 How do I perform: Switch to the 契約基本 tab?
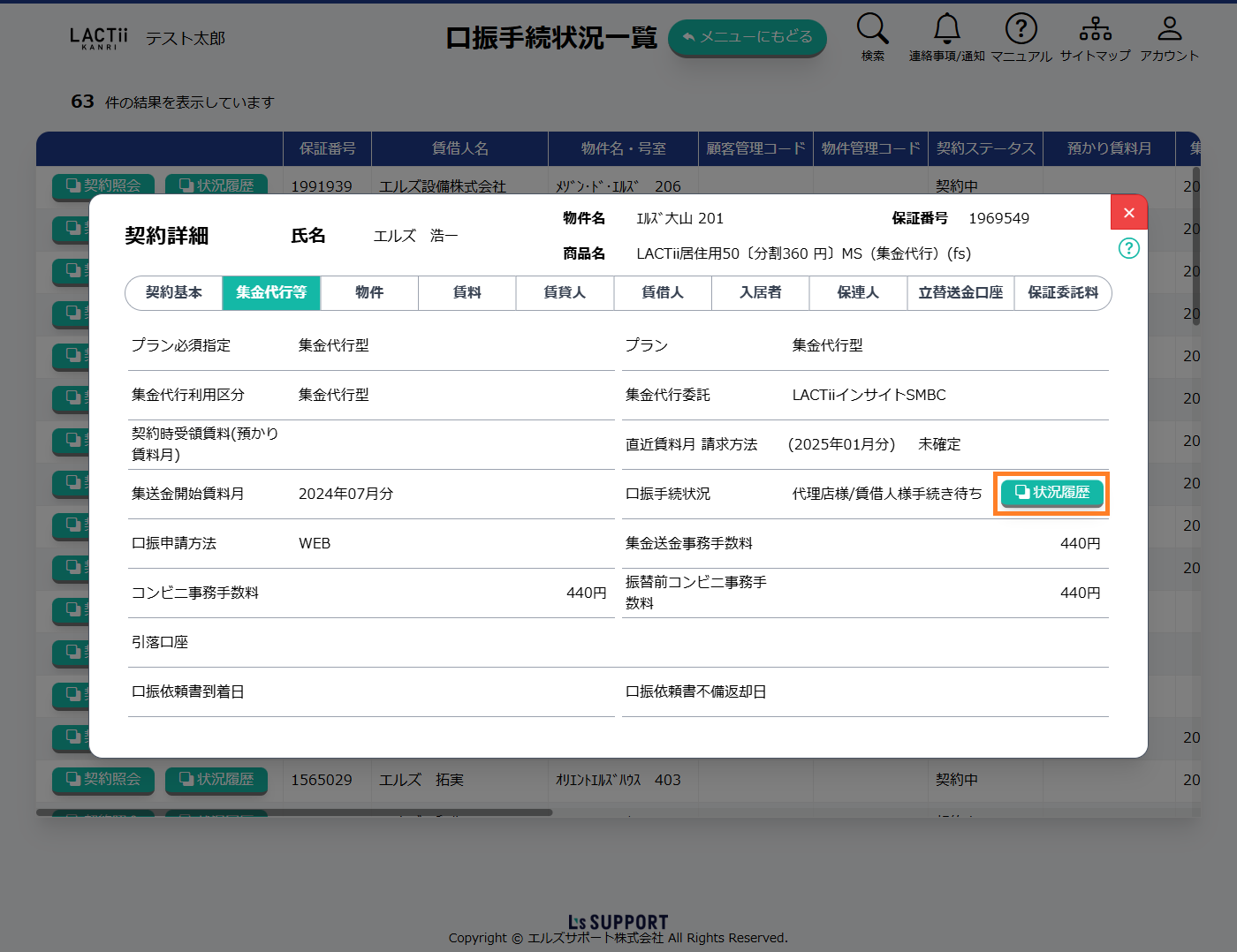click(x=174, y=293)
